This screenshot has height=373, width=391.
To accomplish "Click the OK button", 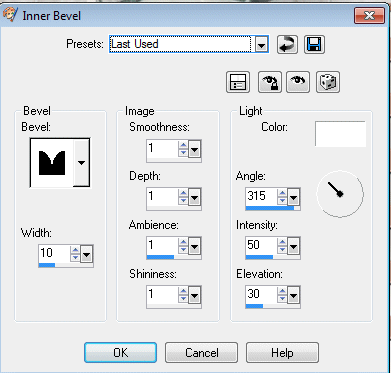I will pos(120,353).
